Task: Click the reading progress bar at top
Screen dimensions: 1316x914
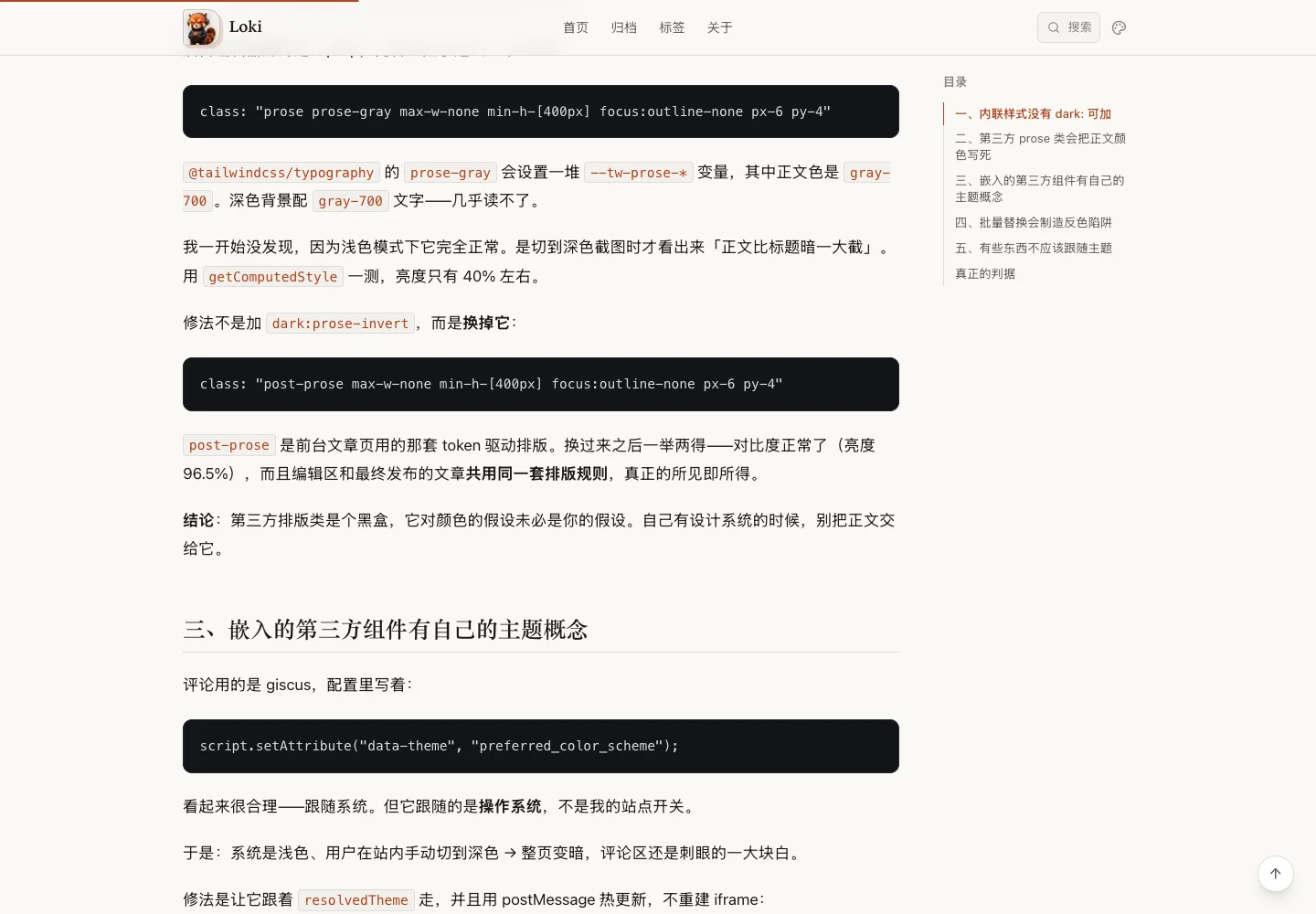Action: pyautogui.click(x=179, y=1)
